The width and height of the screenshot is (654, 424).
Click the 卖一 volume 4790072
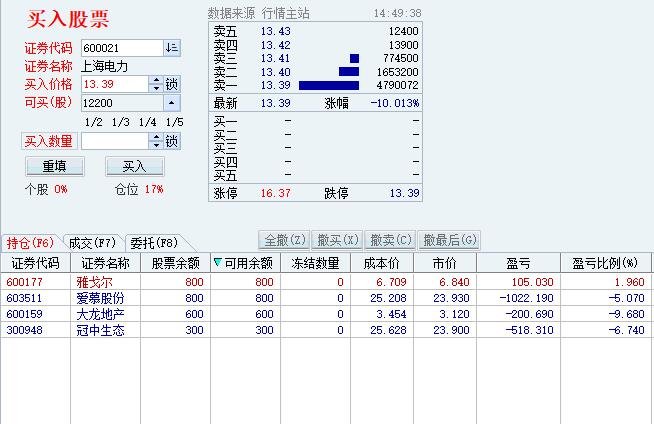(397, 85)
